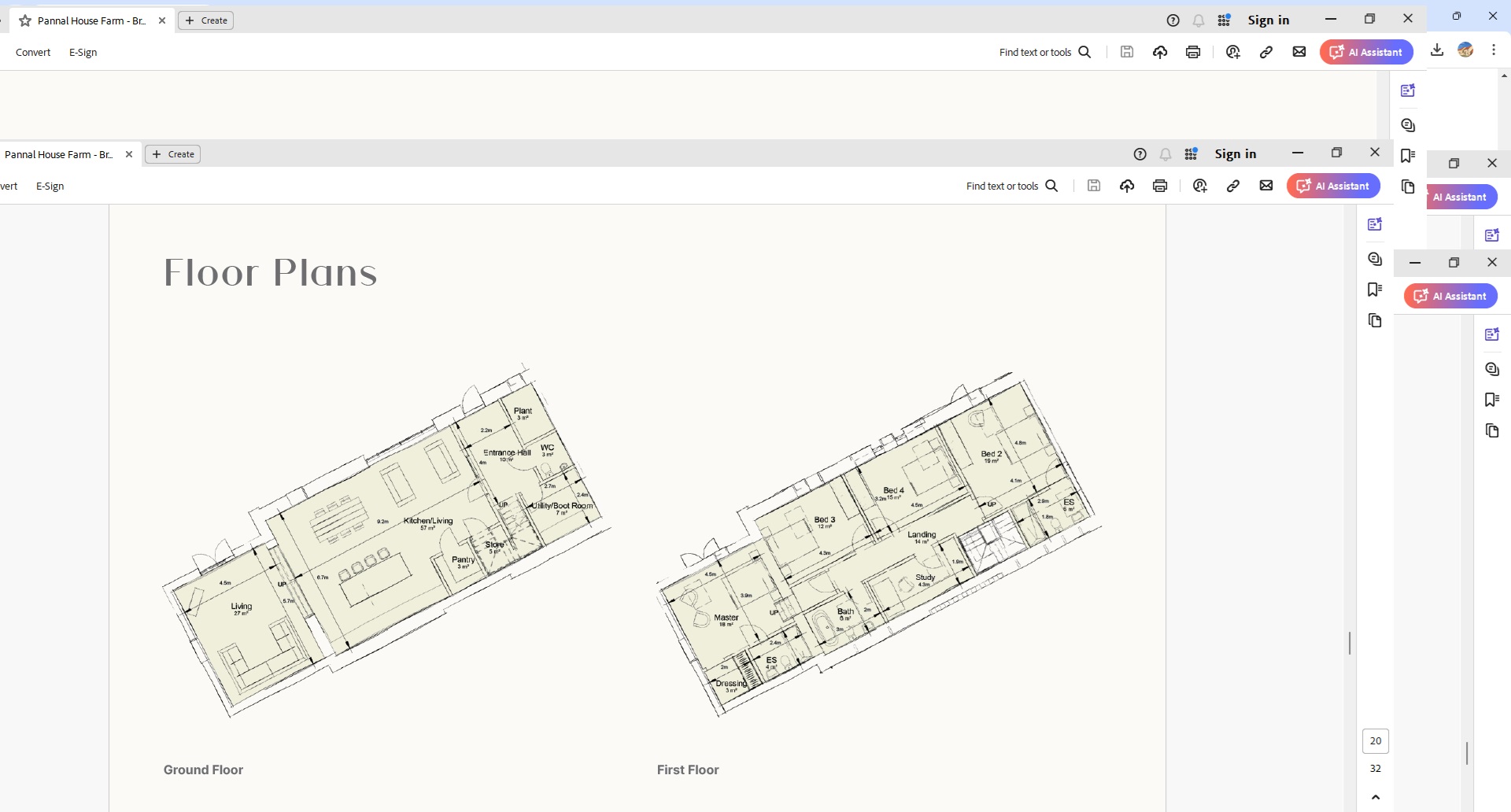Open AI Assistant in the top back window
This screenshot has height=812, width=1511.
point(1367,52)
